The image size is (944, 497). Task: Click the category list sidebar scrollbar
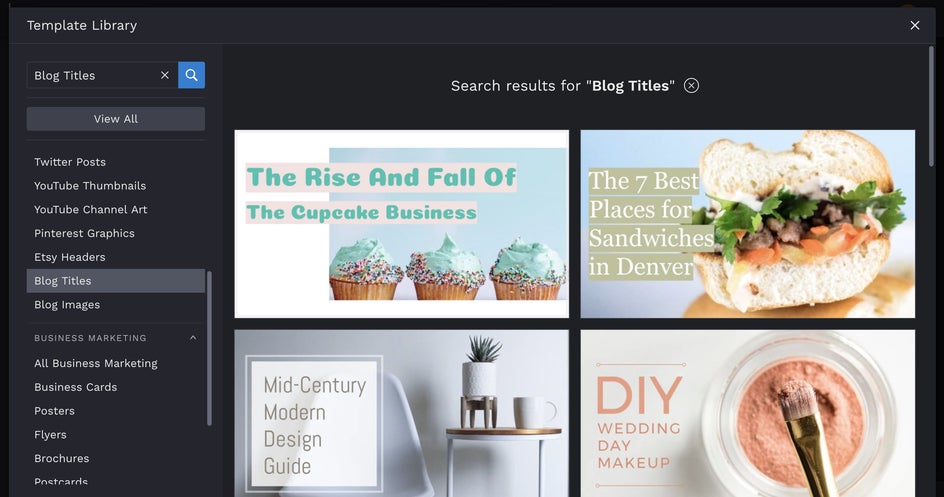point(210,348)
